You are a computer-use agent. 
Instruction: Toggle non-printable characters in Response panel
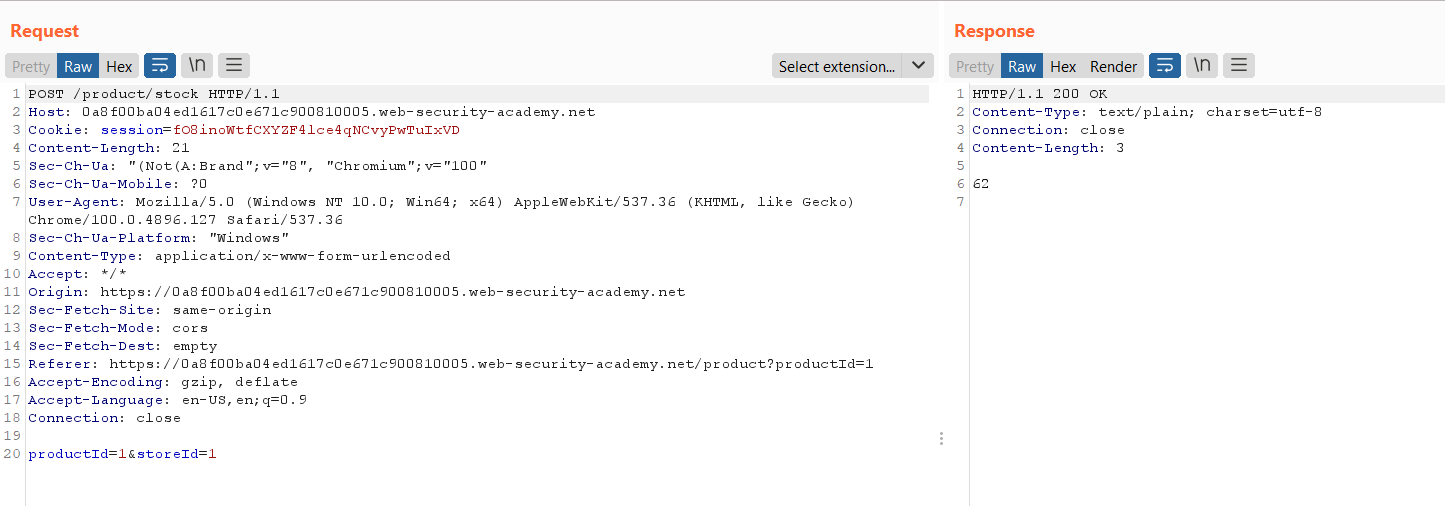pos(1202,66)
